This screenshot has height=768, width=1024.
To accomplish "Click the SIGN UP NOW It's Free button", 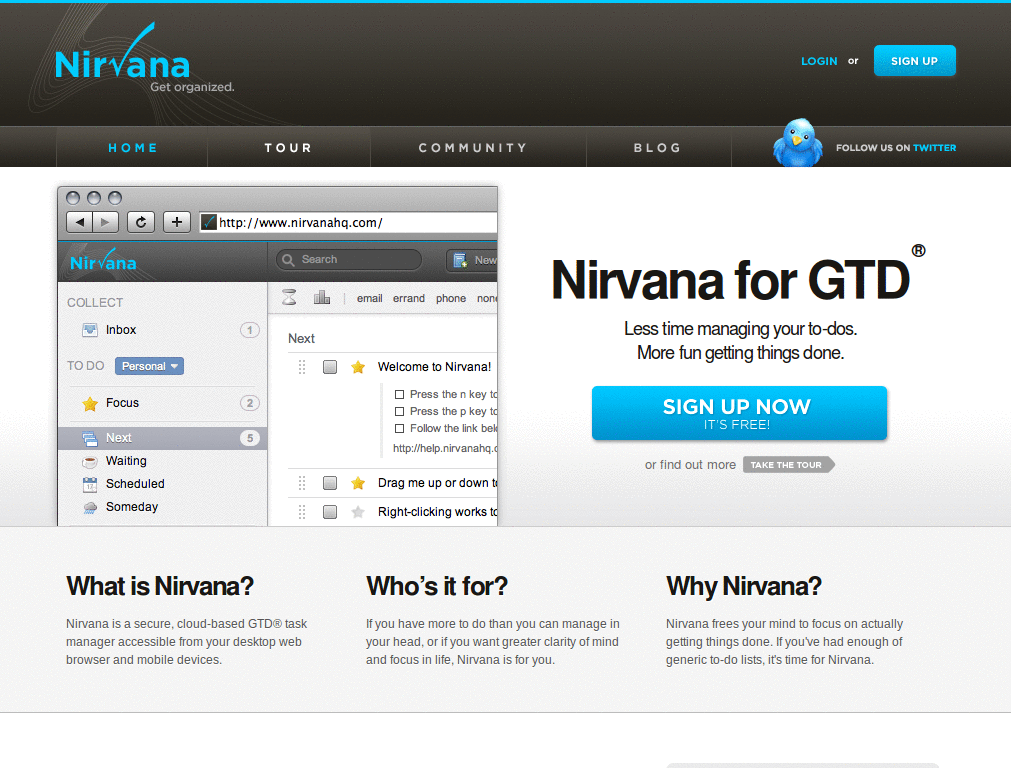I will pos(739,413).
